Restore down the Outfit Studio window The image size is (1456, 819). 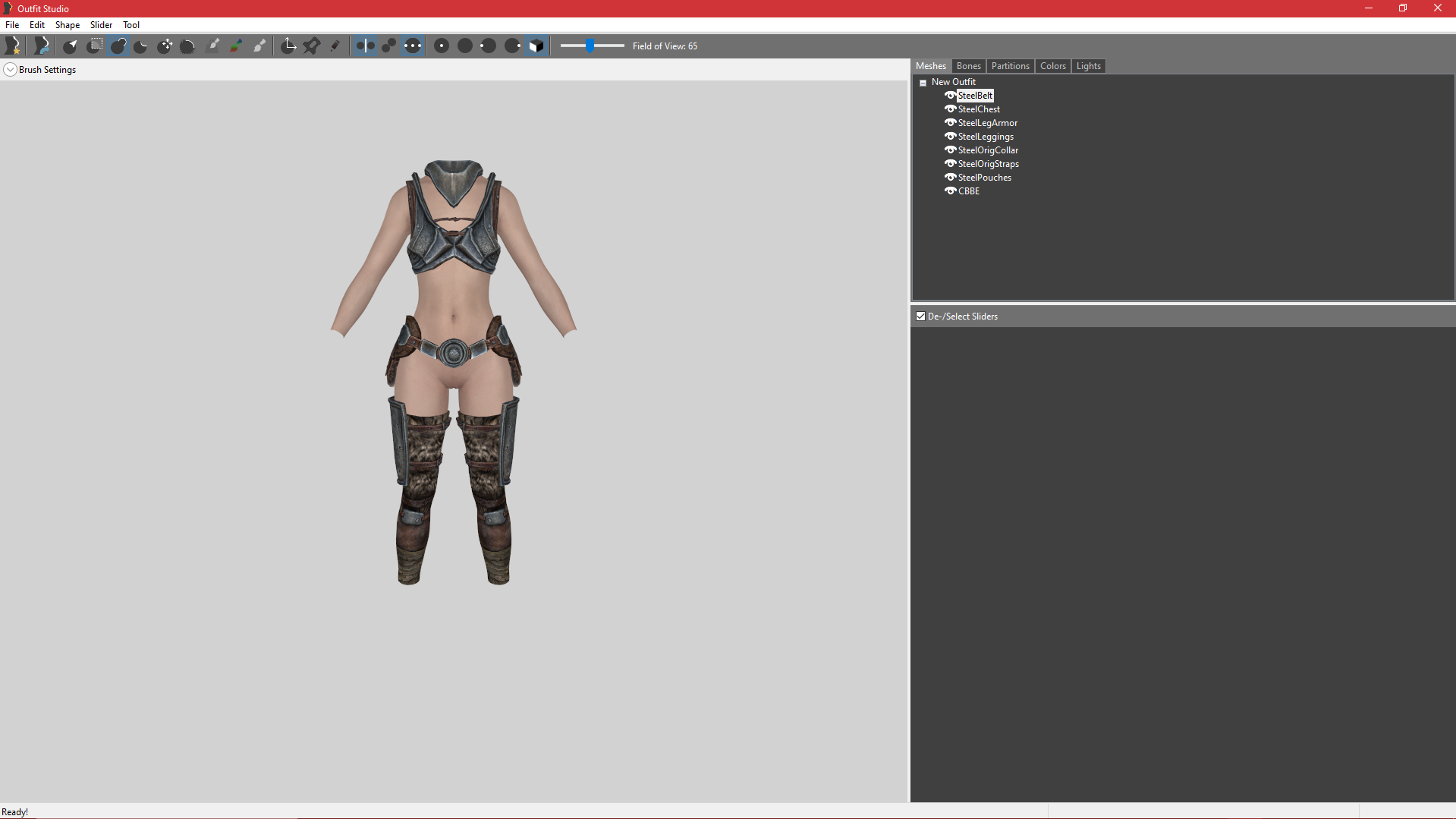coord(1403,8)
